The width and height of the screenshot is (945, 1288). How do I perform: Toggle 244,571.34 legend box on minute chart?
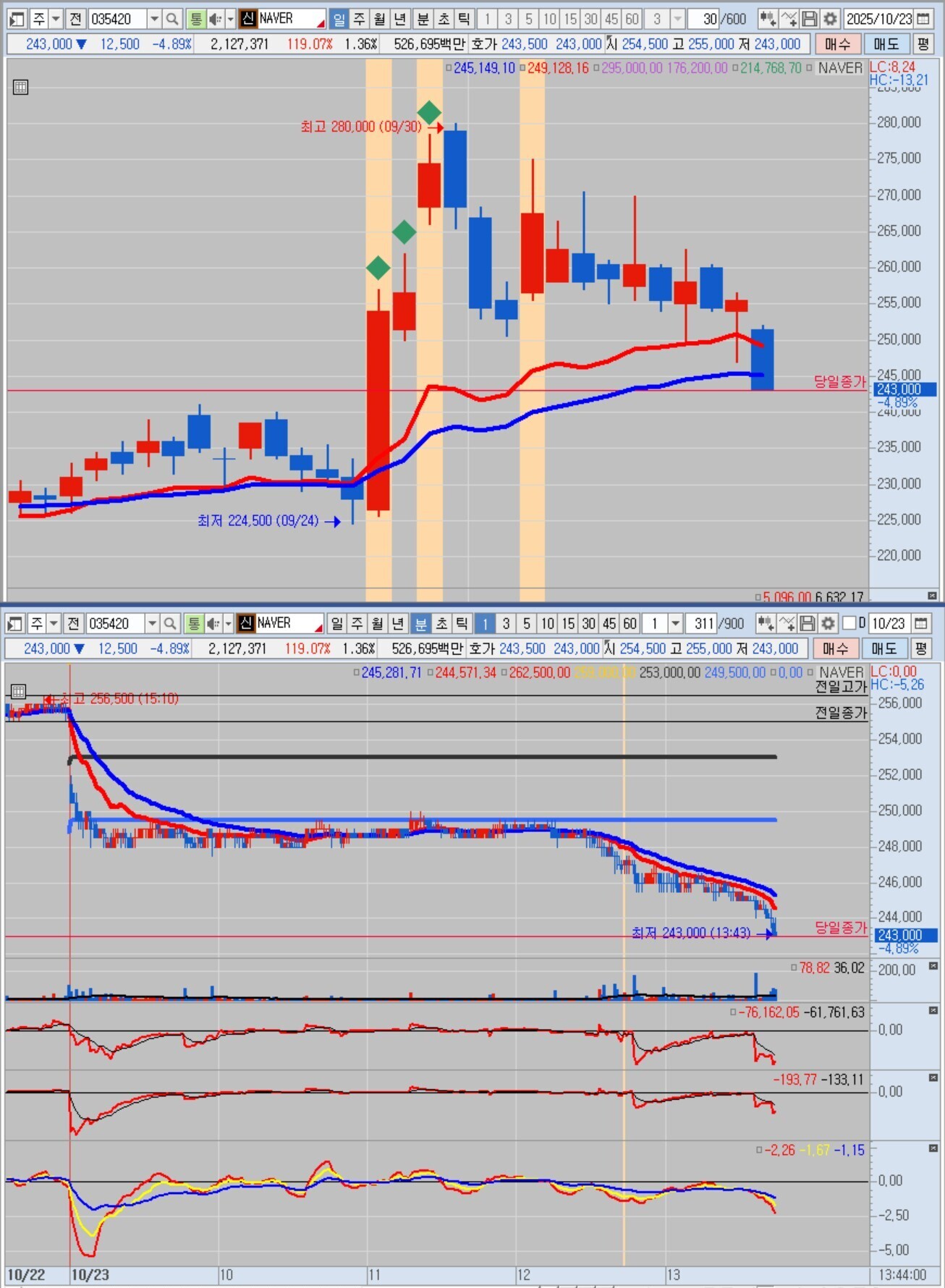[431, 672]
